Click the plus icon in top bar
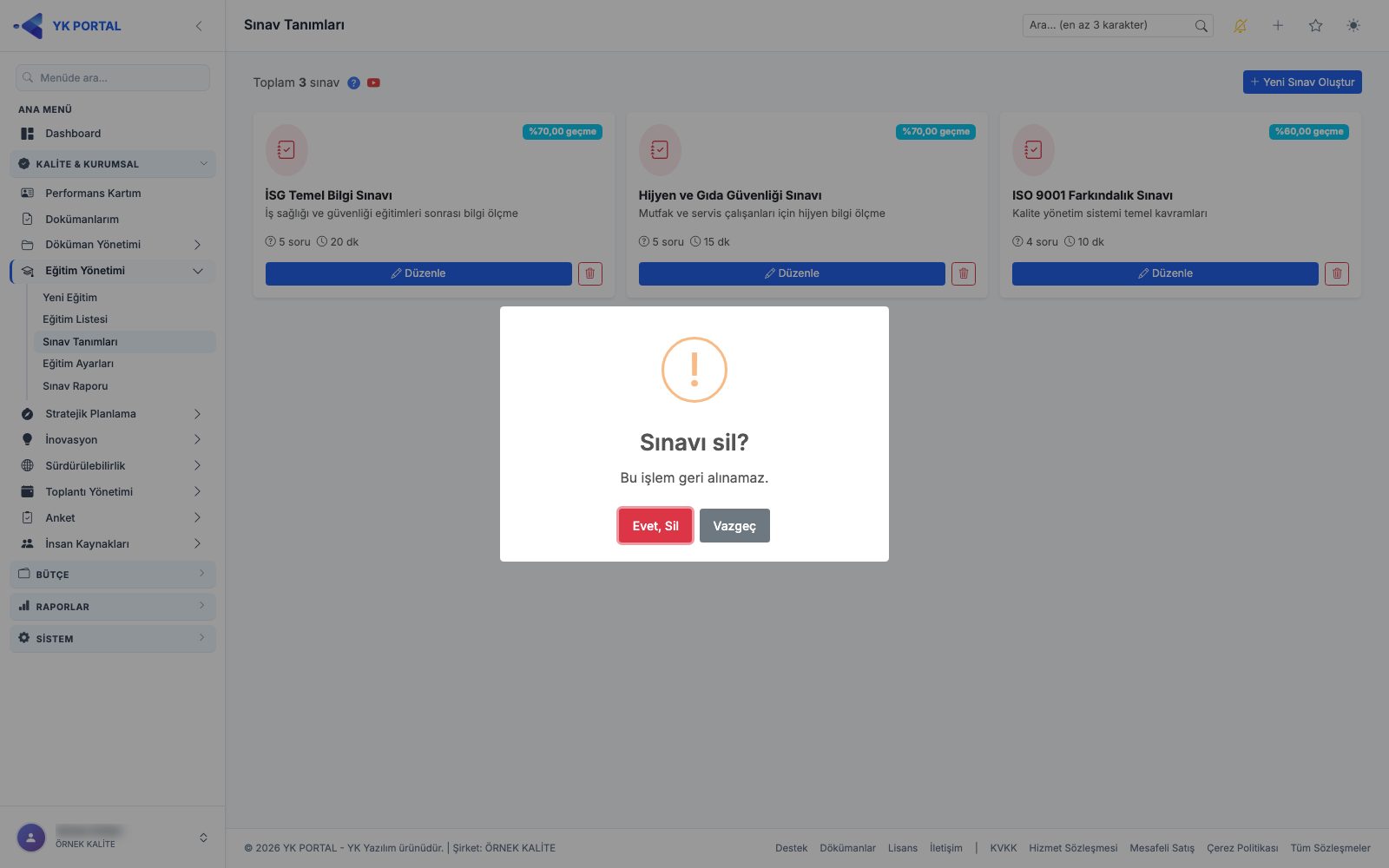 (1278, 25)
